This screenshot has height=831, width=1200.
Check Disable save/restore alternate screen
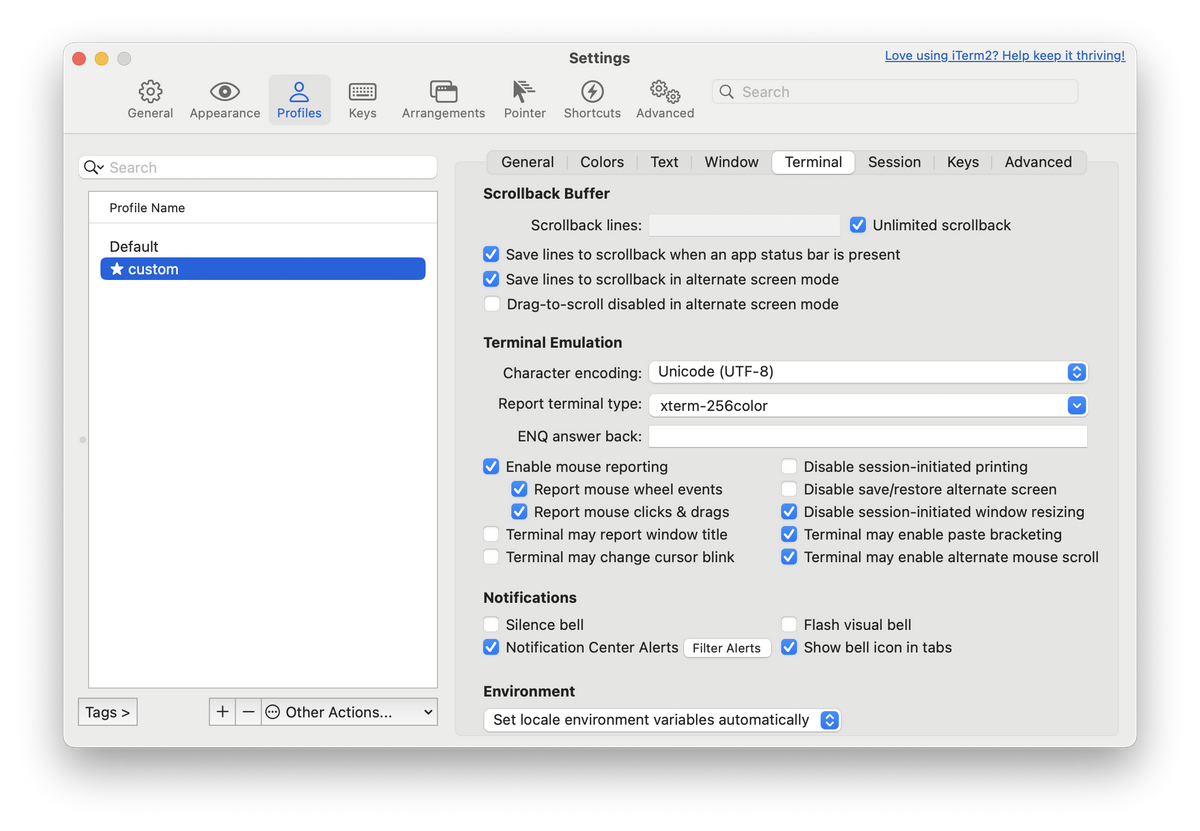coord(789,489)
